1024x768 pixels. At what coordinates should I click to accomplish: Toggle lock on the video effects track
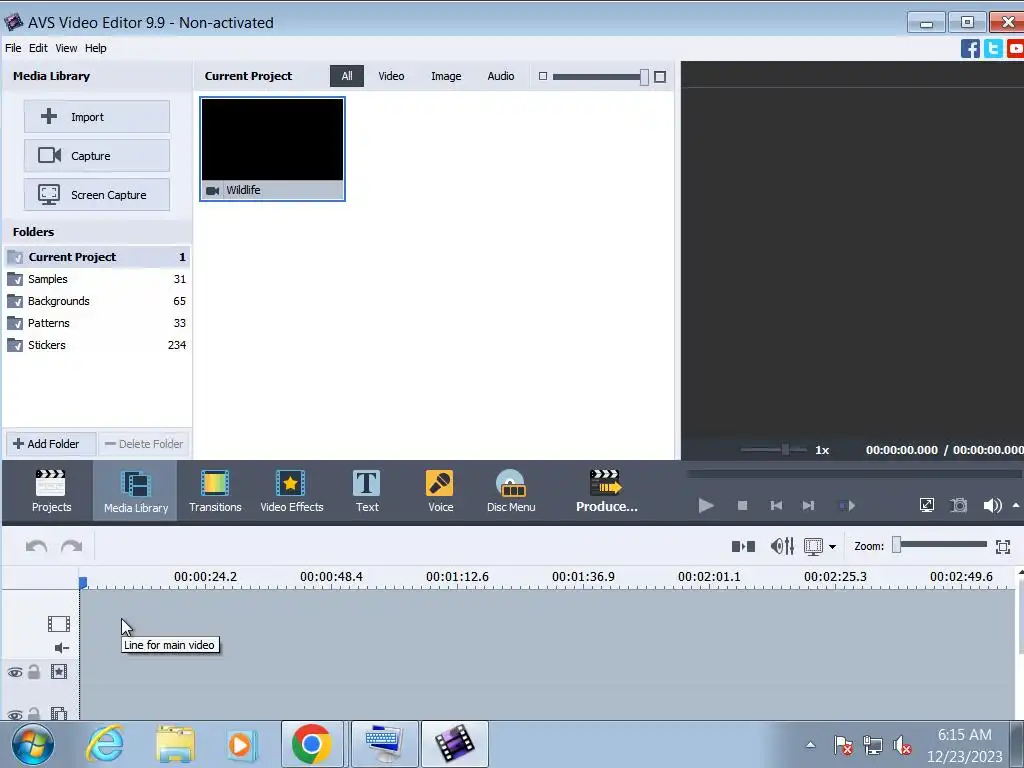coord(34,671)
